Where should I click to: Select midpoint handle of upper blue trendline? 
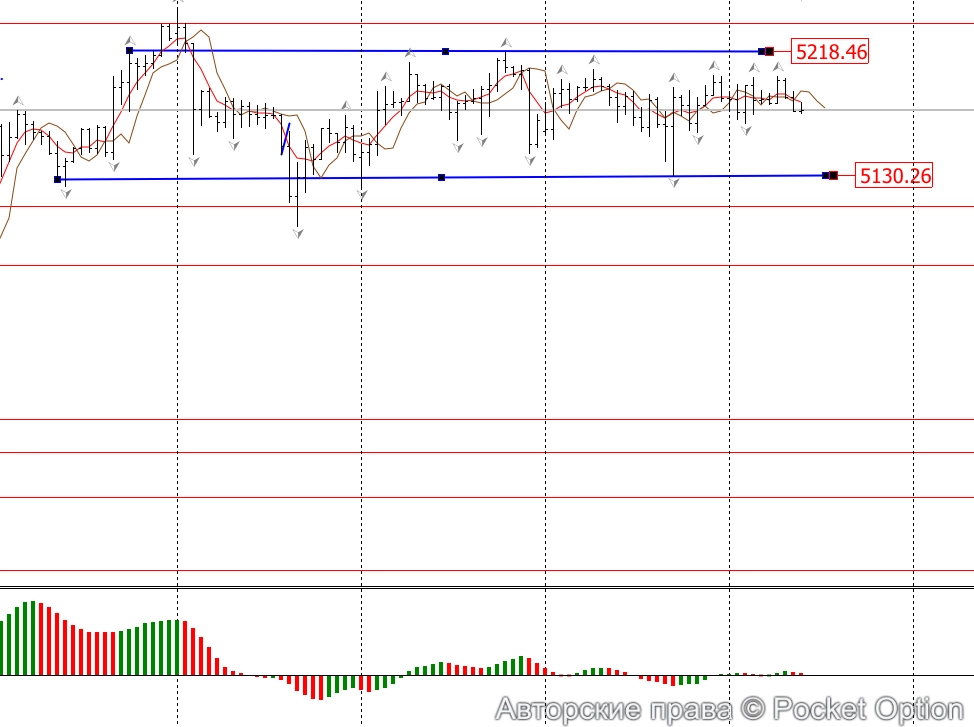pos(445,51)
